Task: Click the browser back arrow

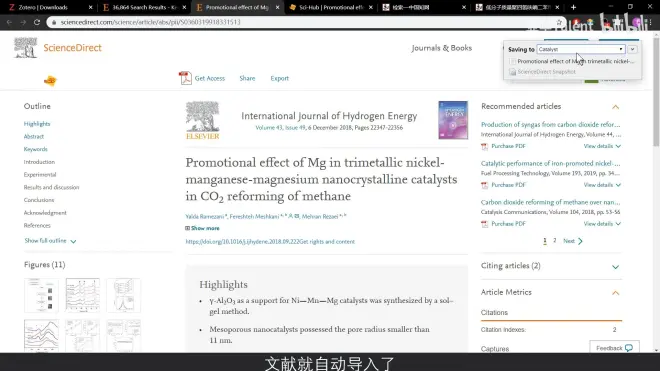Action: 9,22
